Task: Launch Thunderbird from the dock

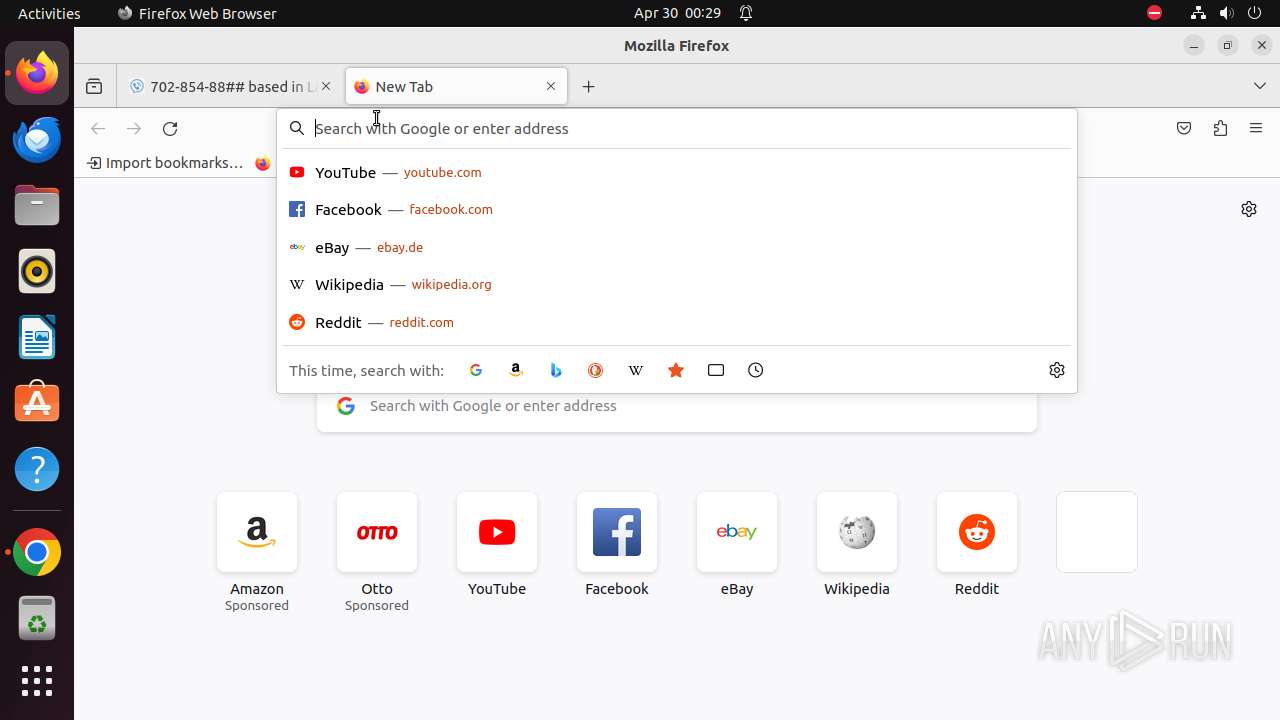Action: [x=37, y=139]
